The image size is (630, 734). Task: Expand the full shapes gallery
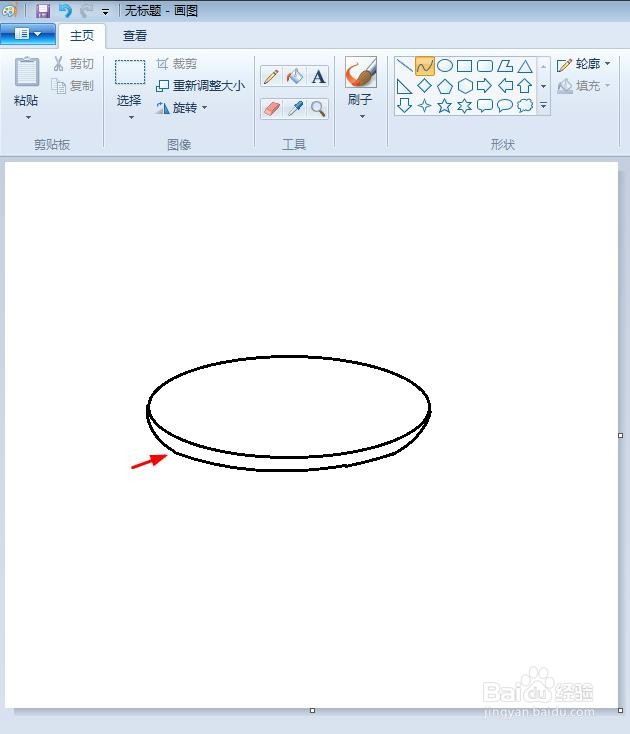(x=543, y=106)
